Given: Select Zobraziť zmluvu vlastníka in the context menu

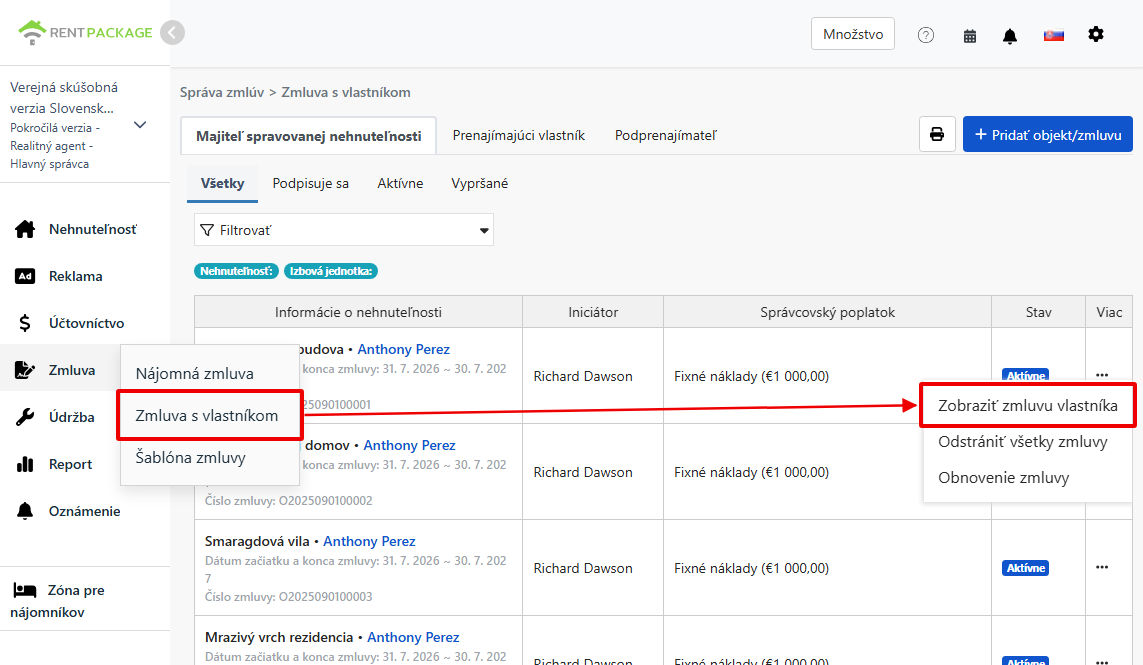Looking at the screenshot, I should [1028, 405].
